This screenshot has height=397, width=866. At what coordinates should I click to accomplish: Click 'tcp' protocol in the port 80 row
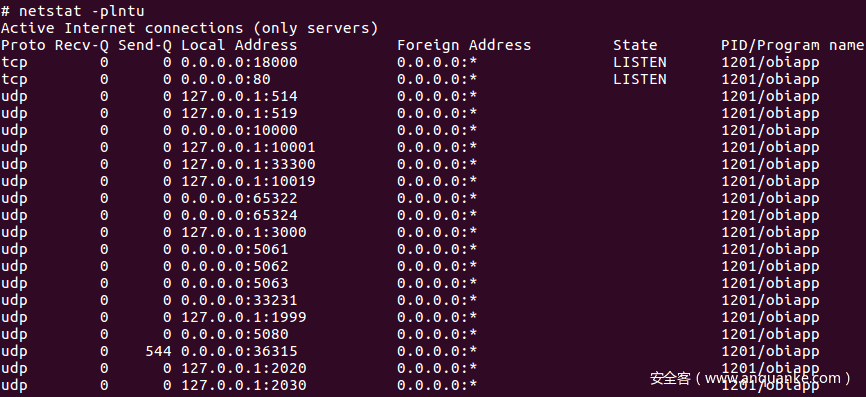pyautogui.click(x=14, y=80)
